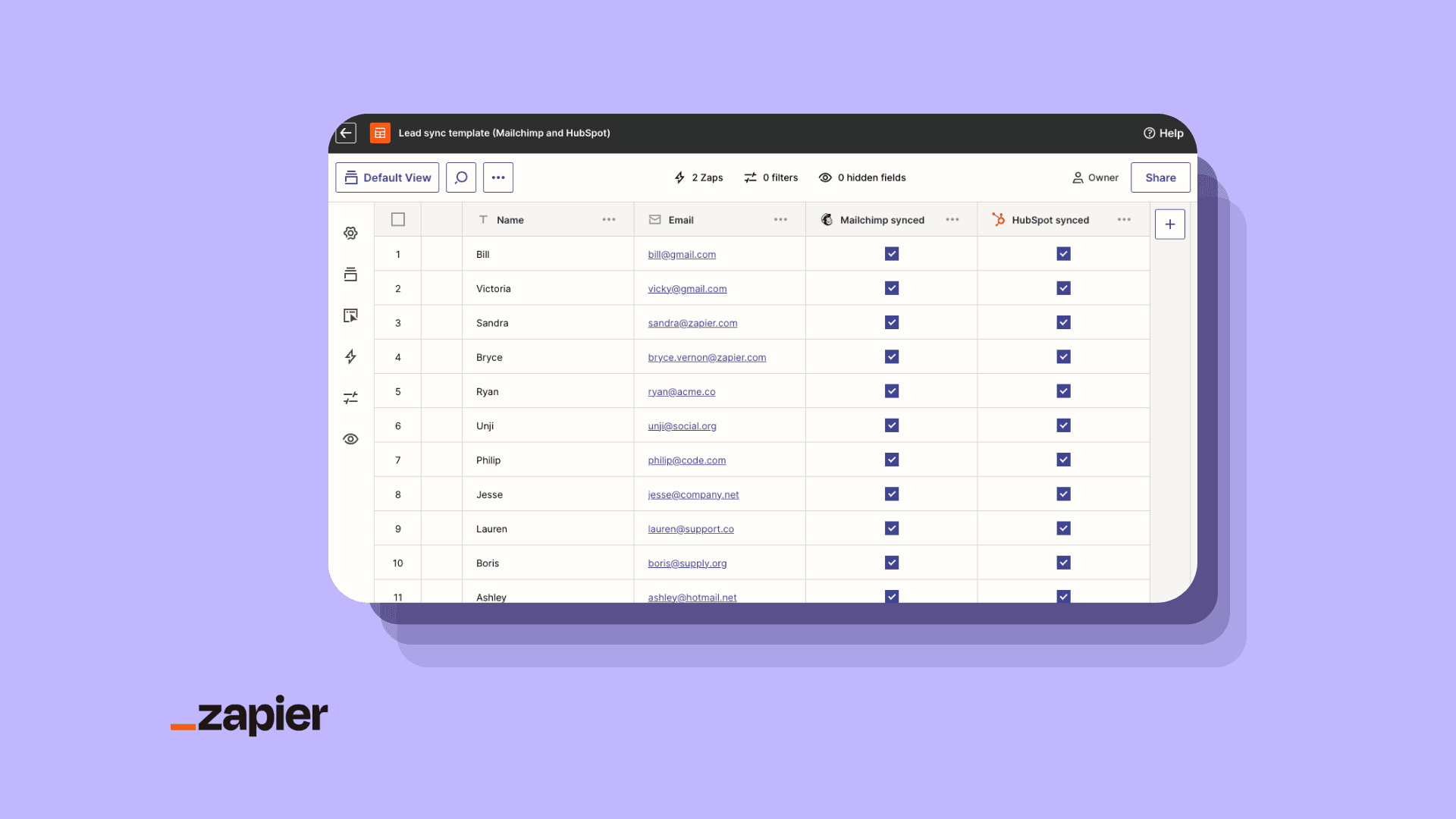Screen dimensions: 1456x819
Task: Open the philip@code.com email link
Action: (687, 460)
